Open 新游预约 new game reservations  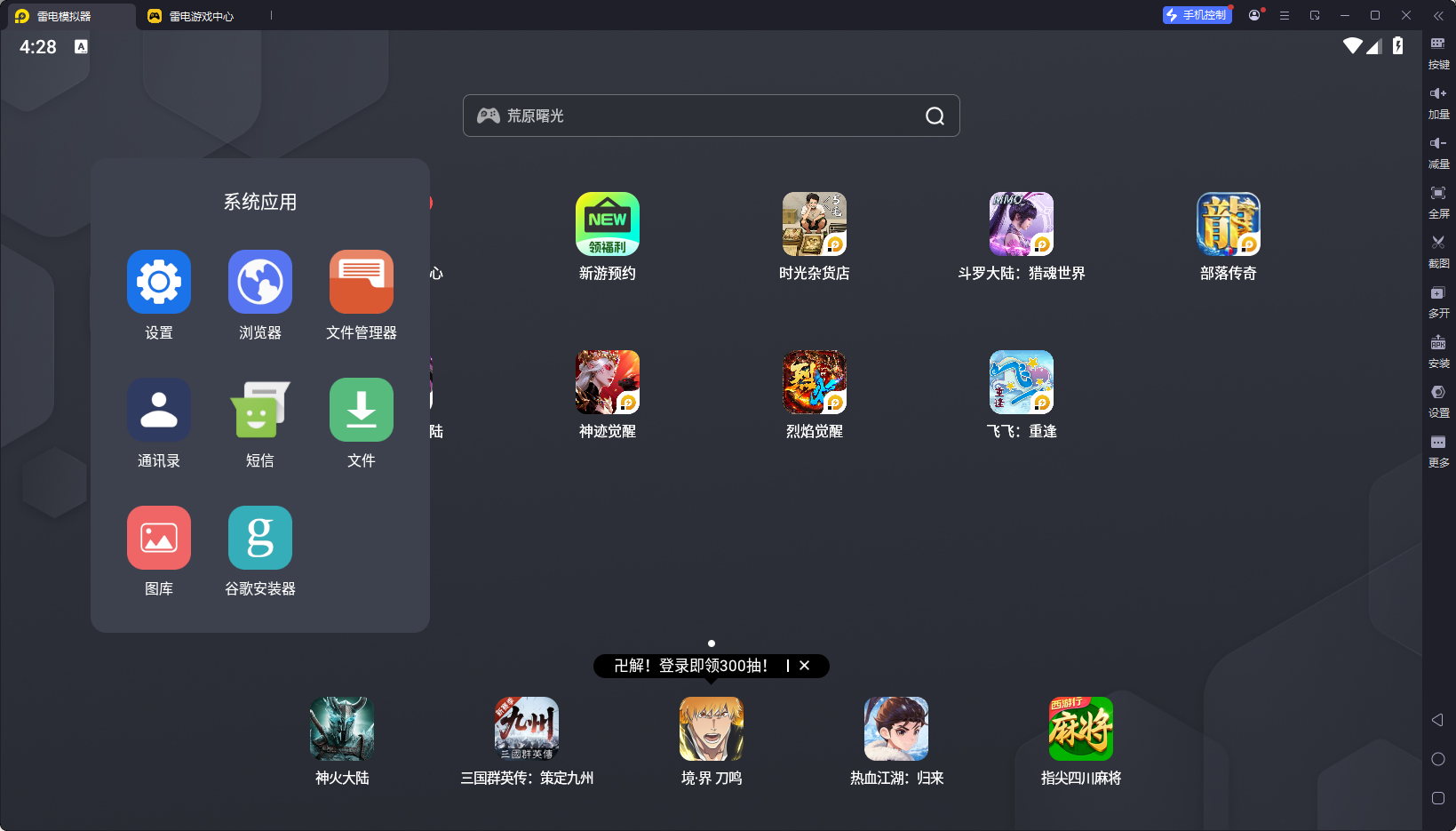click(608, 225)
